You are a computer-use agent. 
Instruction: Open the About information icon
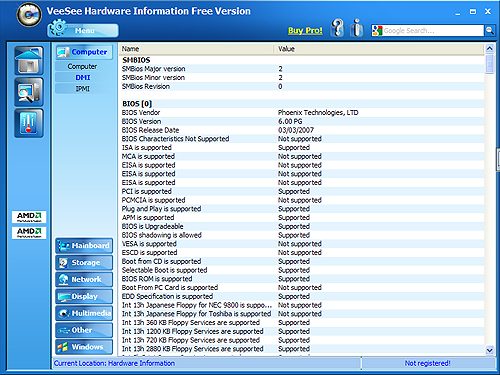[x=357, y=28]
